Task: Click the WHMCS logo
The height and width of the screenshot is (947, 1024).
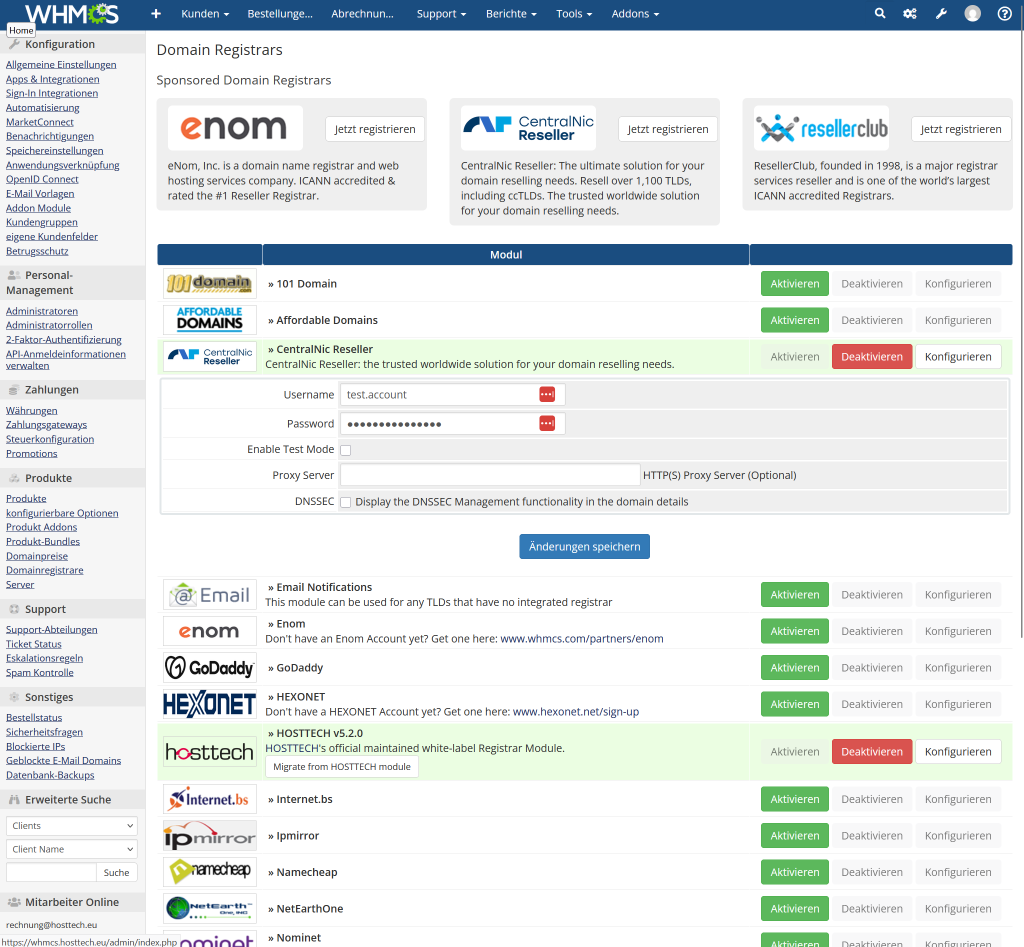Action: [72, 13]
